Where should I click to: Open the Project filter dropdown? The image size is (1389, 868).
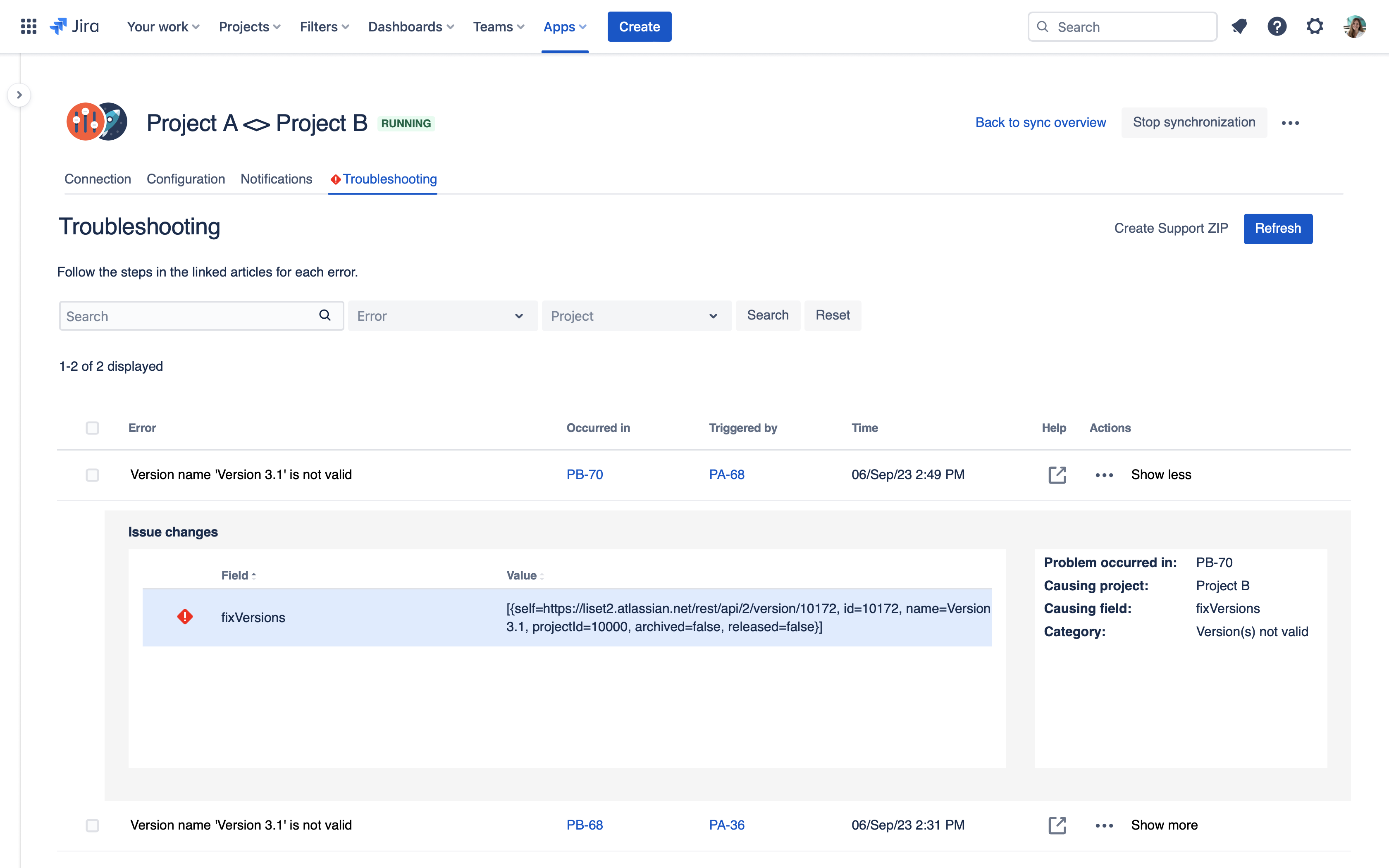tap(636, 316)
